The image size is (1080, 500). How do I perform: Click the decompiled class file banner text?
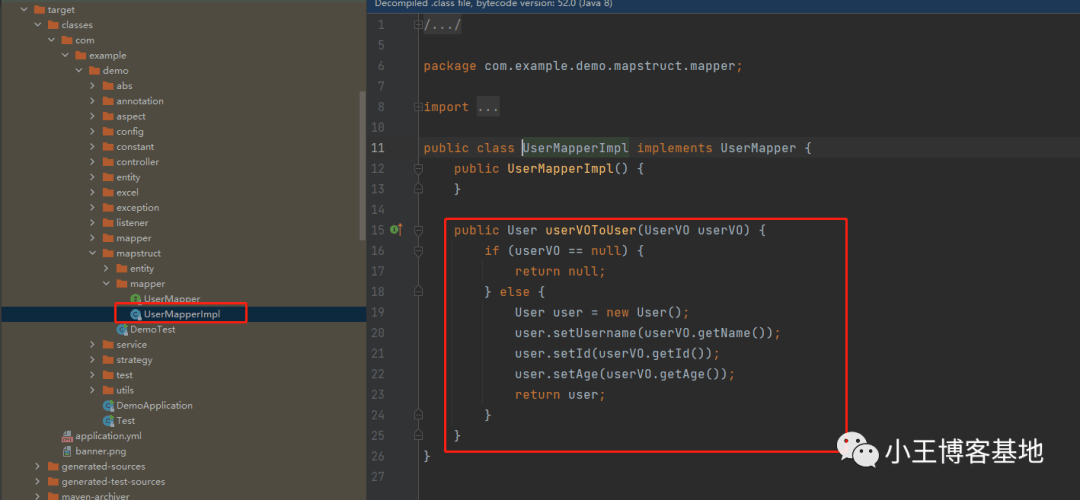point(493,3)
